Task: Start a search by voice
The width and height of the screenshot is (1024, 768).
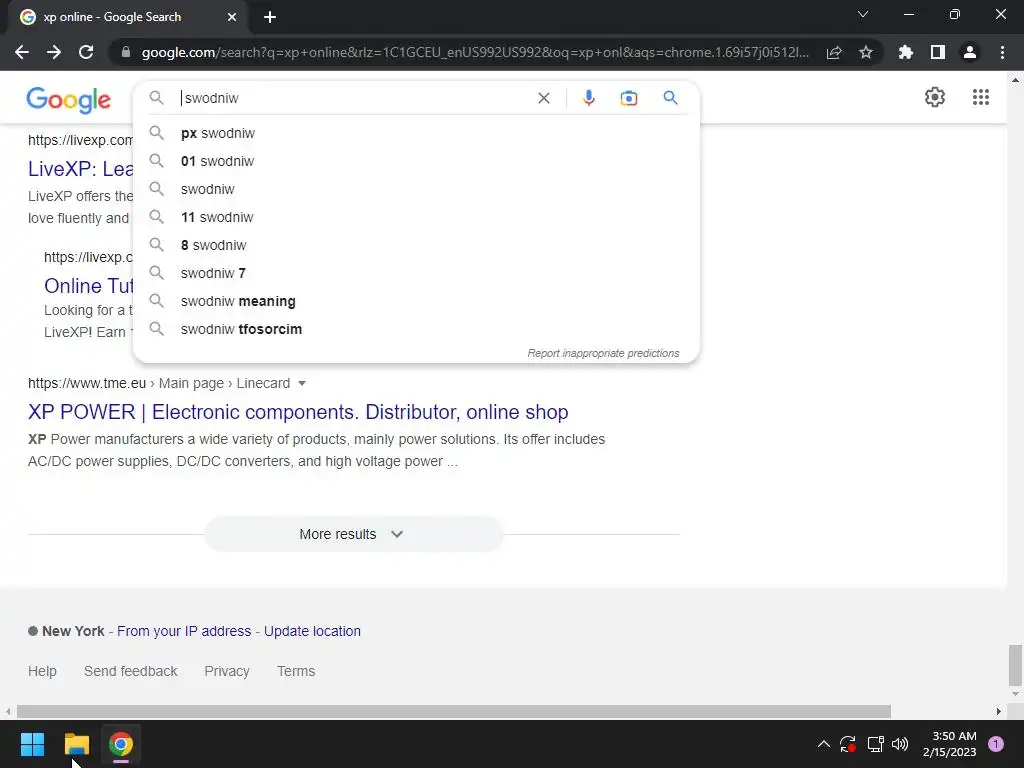Action: click(x=588, y=98)
